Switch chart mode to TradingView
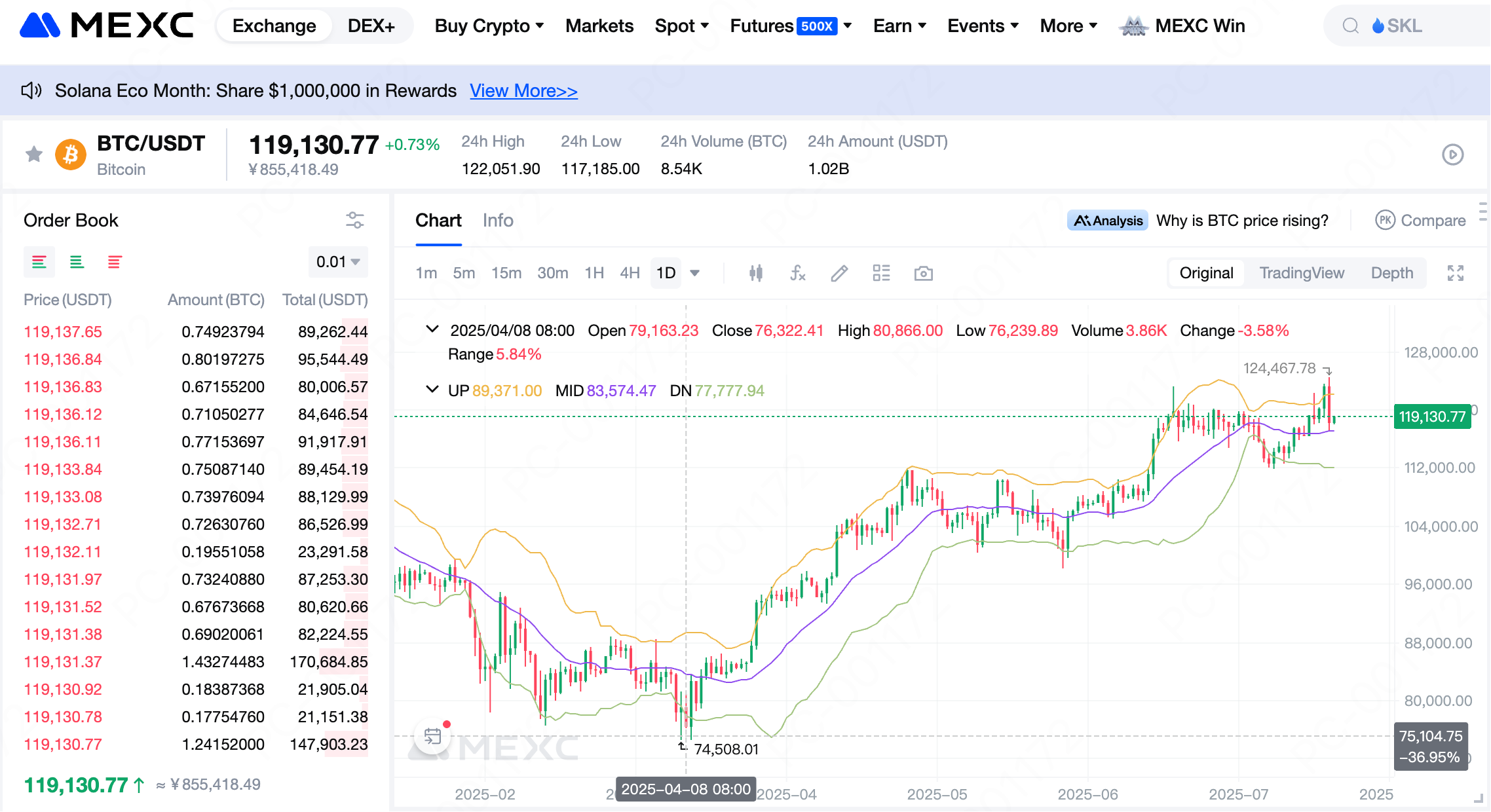1491x812 pixels. click(1301, 273)
